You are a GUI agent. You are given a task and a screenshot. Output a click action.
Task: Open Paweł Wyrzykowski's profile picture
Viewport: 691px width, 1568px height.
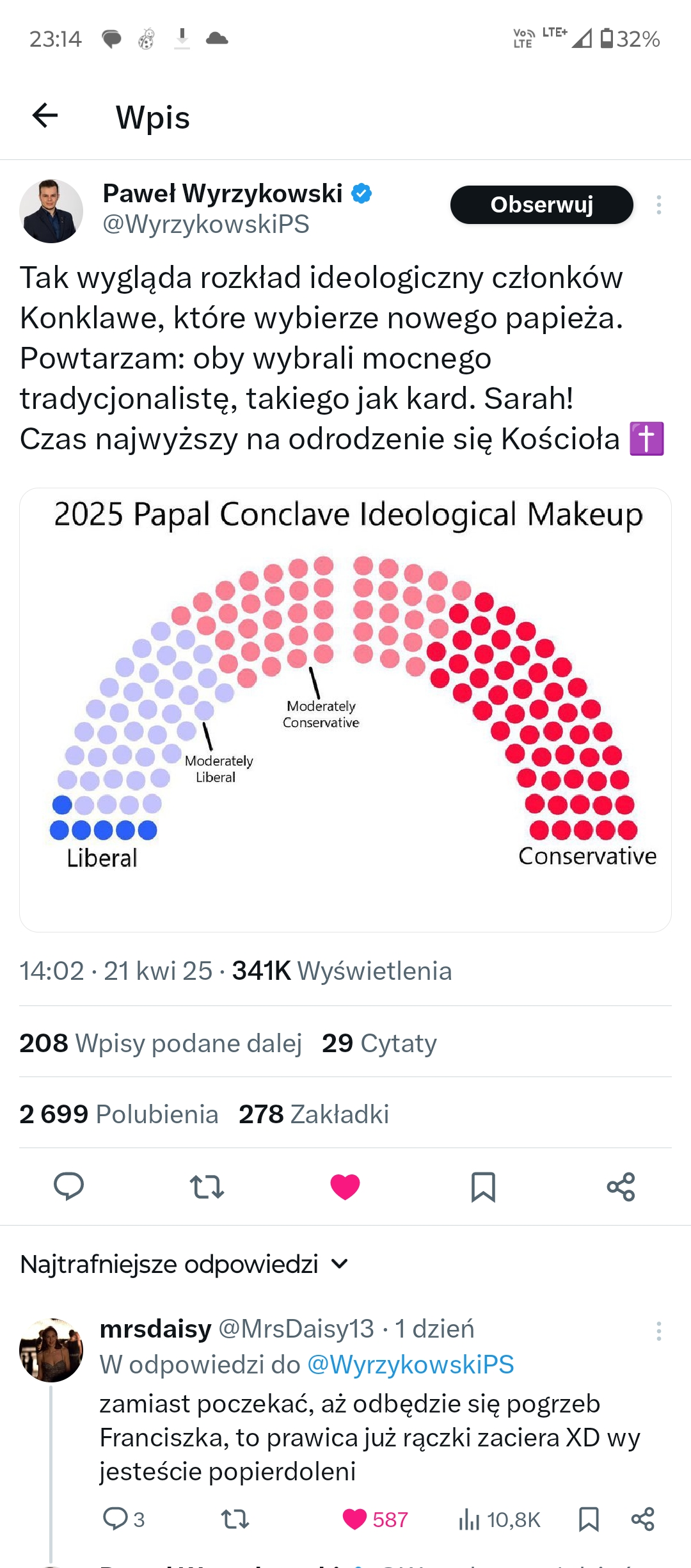click(x=51, y=211)
